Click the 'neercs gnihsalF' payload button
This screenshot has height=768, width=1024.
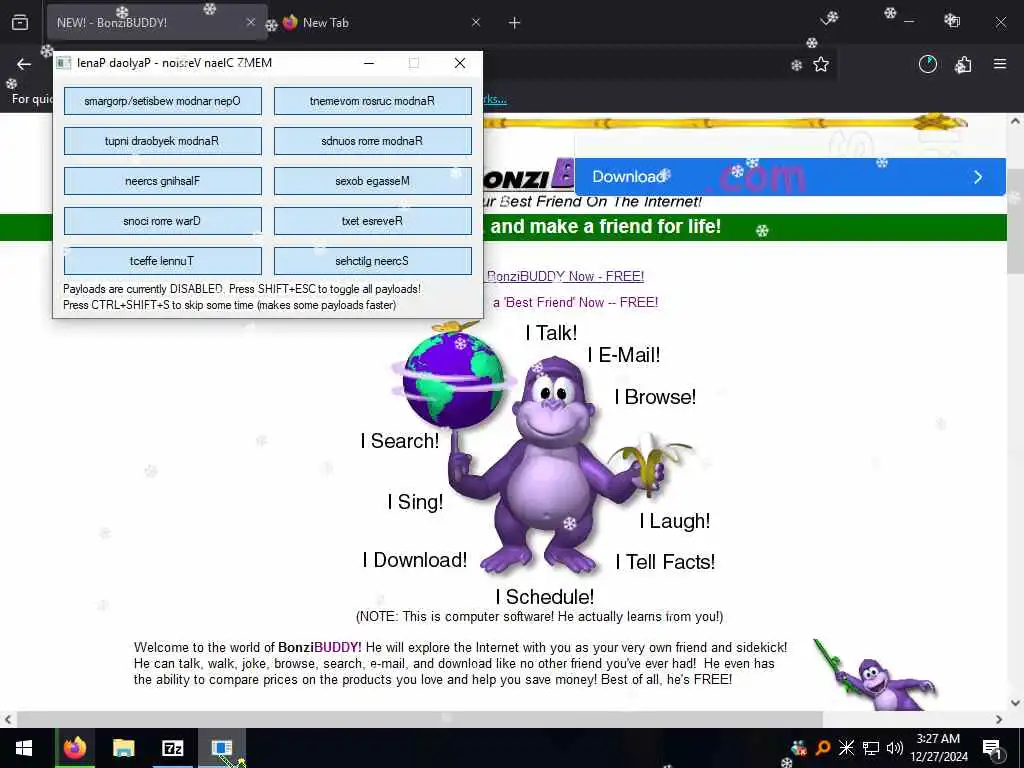[x=163, y=181]
